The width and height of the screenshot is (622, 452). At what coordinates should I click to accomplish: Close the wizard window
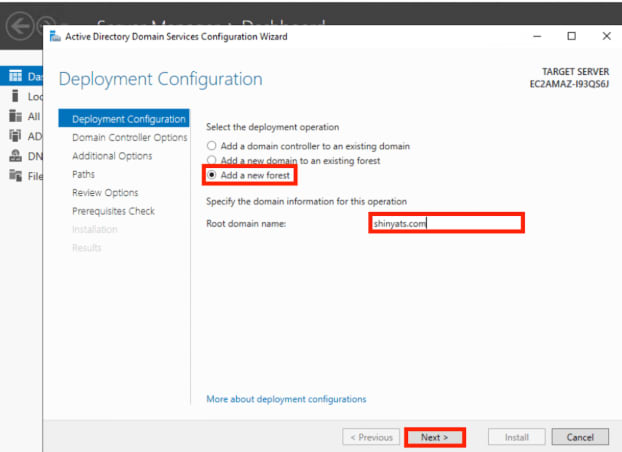pyautogui.click(x=607, y=36)
